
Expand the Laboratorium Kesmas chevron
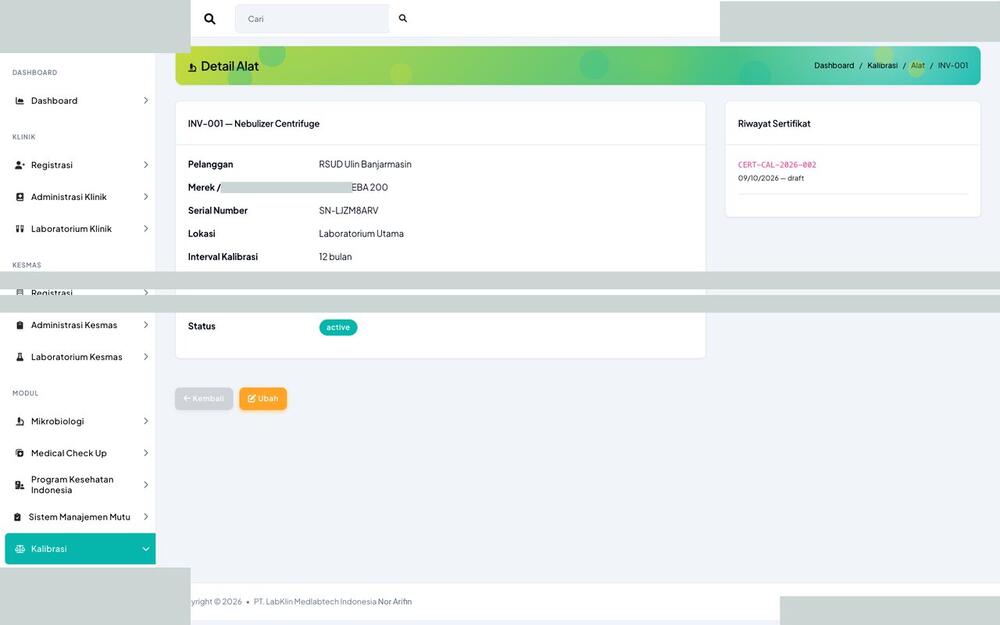pyautogui.click(x=145, y=357)
